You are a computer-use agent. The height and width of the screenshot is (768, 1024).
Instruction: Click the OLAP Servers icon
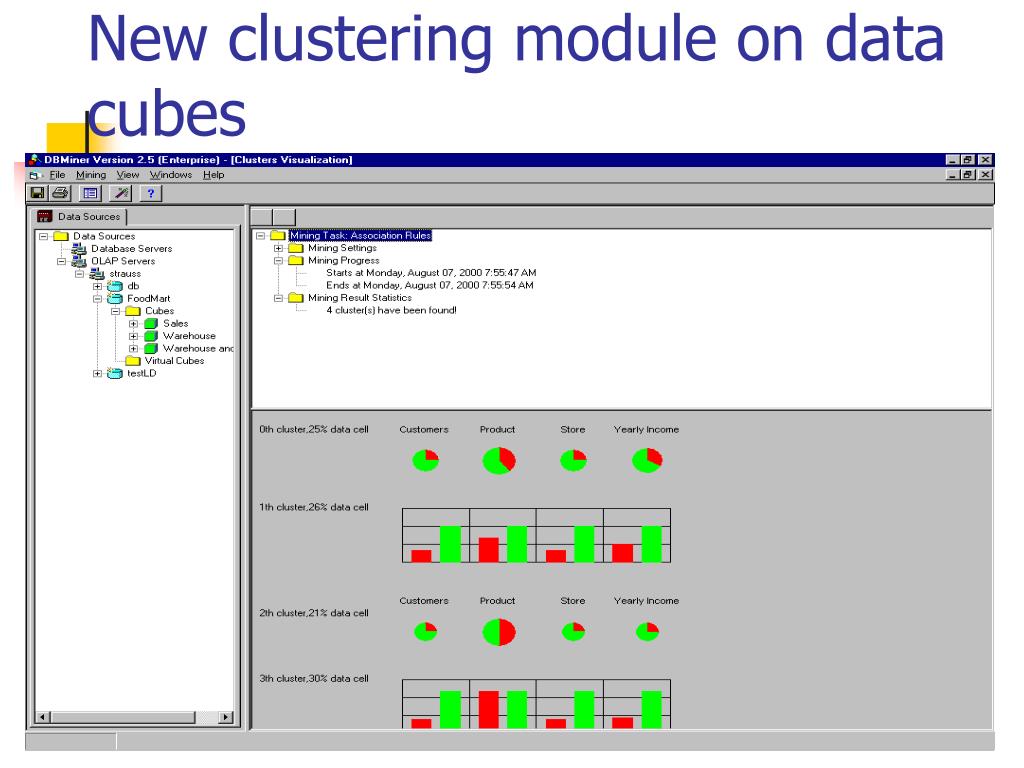[79, 261]
